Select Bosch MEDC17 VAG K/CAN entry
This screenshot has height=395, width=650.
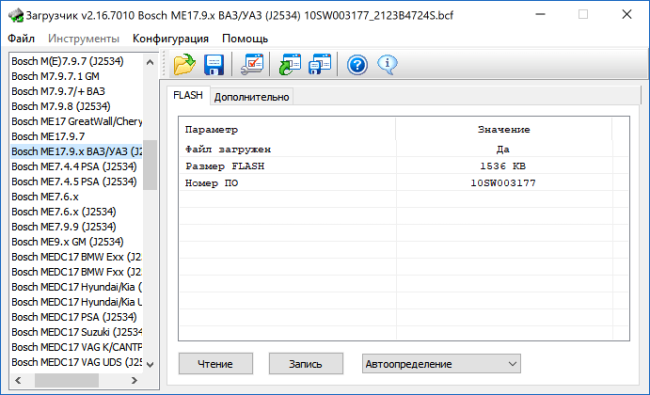point(77,347)
